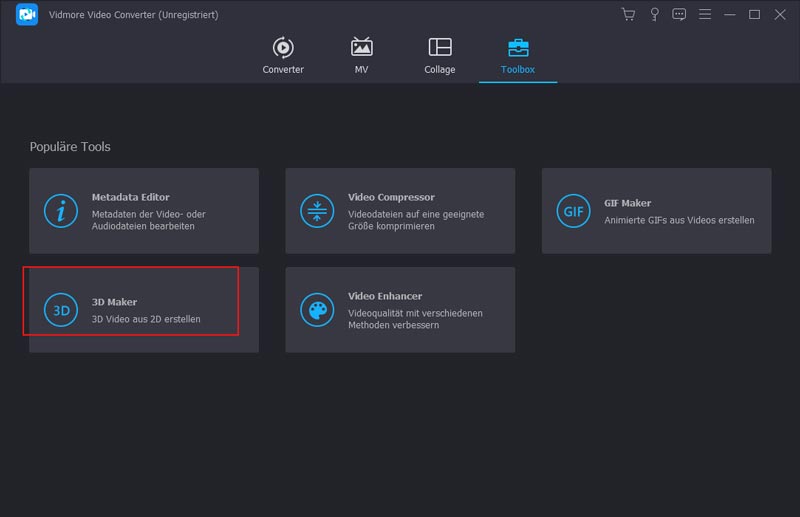800x517 pixels.
Task: Click the Metadata Editor info icon
Action: [61, 211]
